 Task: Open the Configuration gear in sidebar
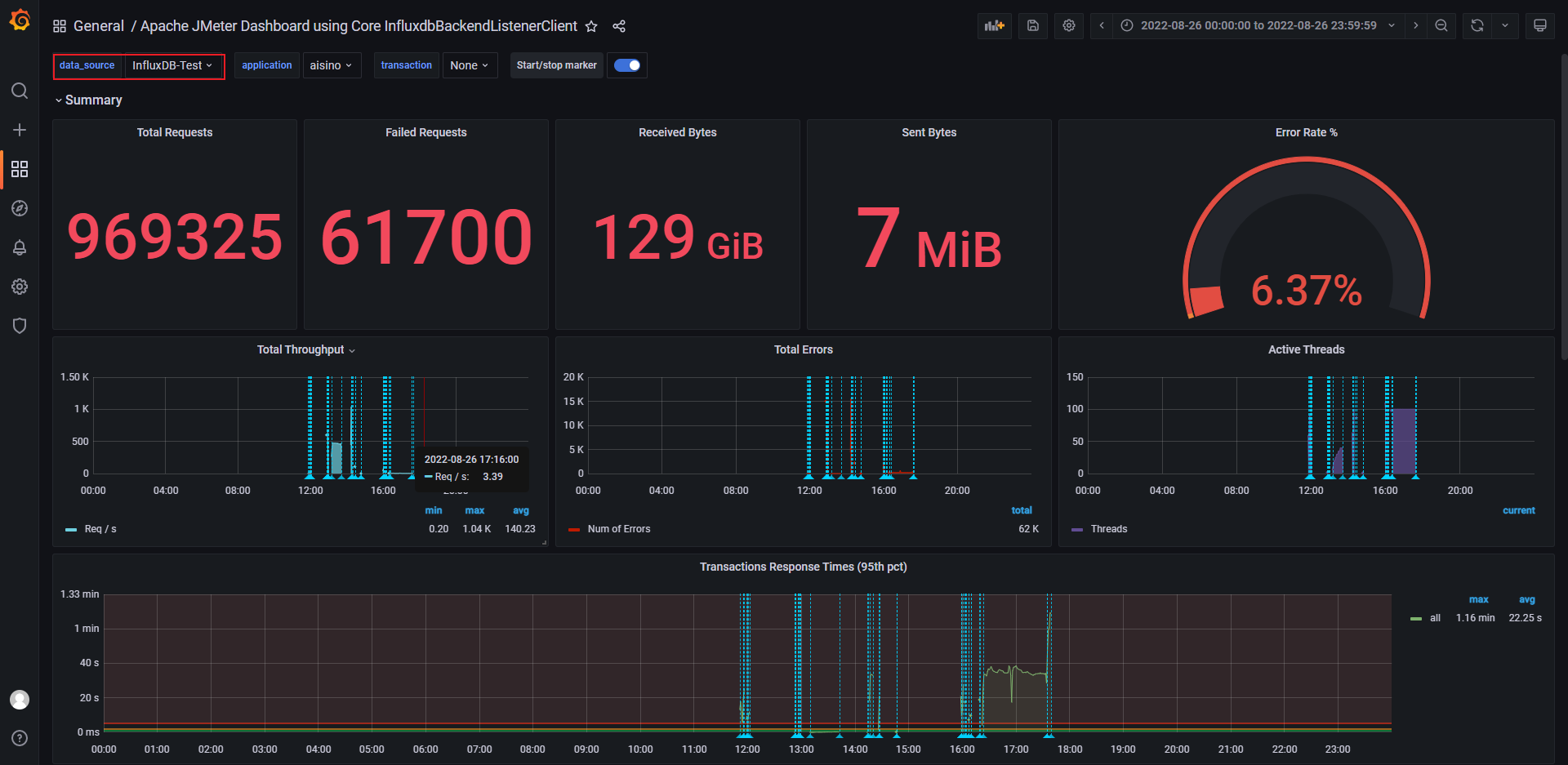coord(20,287)
